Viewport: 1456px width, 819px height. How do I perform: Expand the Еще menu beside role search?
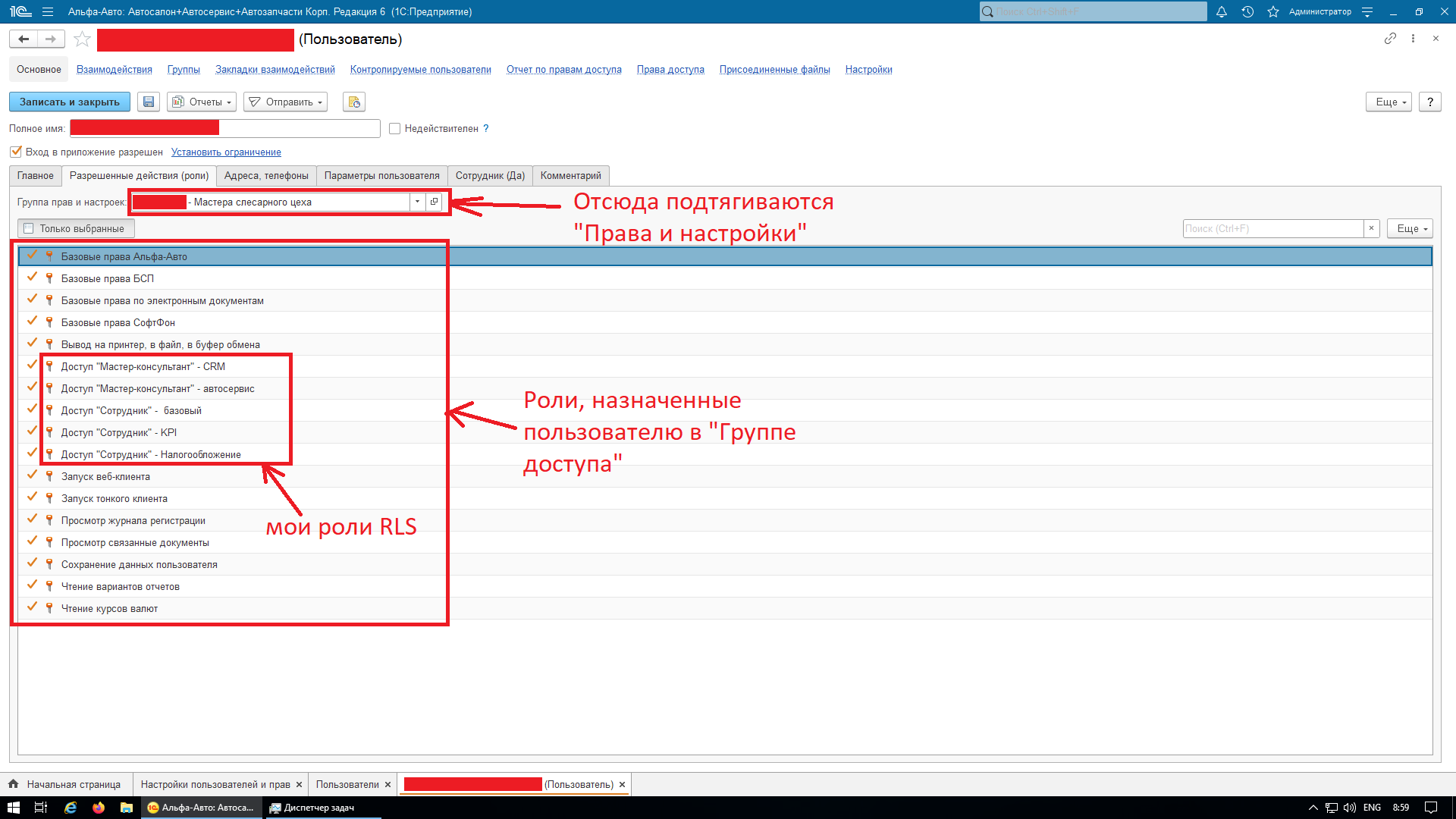[x=1410, y=228]
